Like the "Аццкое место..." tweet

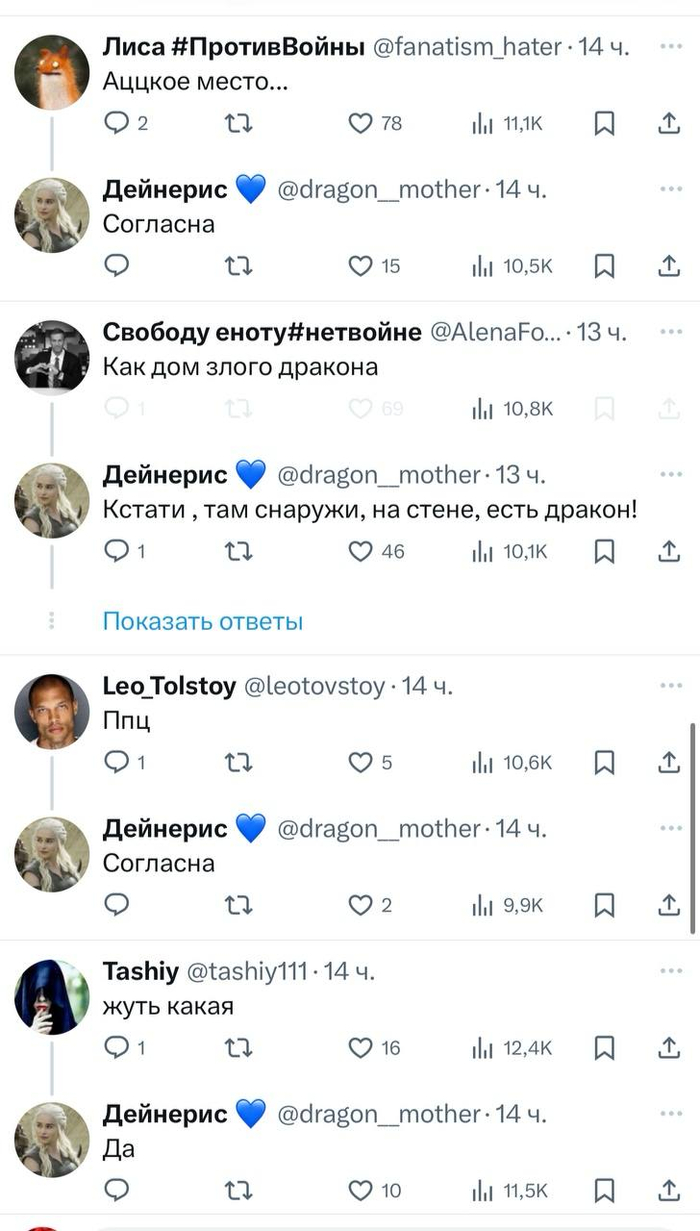click(x=361, y=123)
